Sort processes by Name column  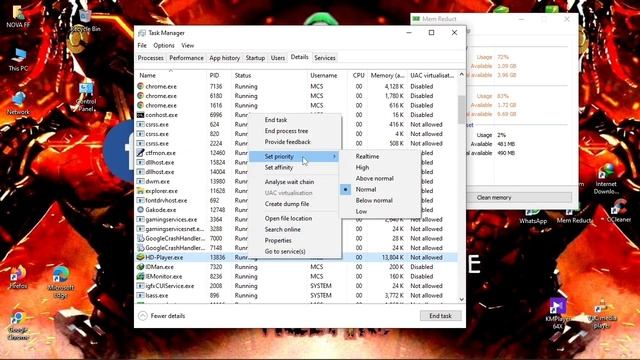(x=171, y=76)
